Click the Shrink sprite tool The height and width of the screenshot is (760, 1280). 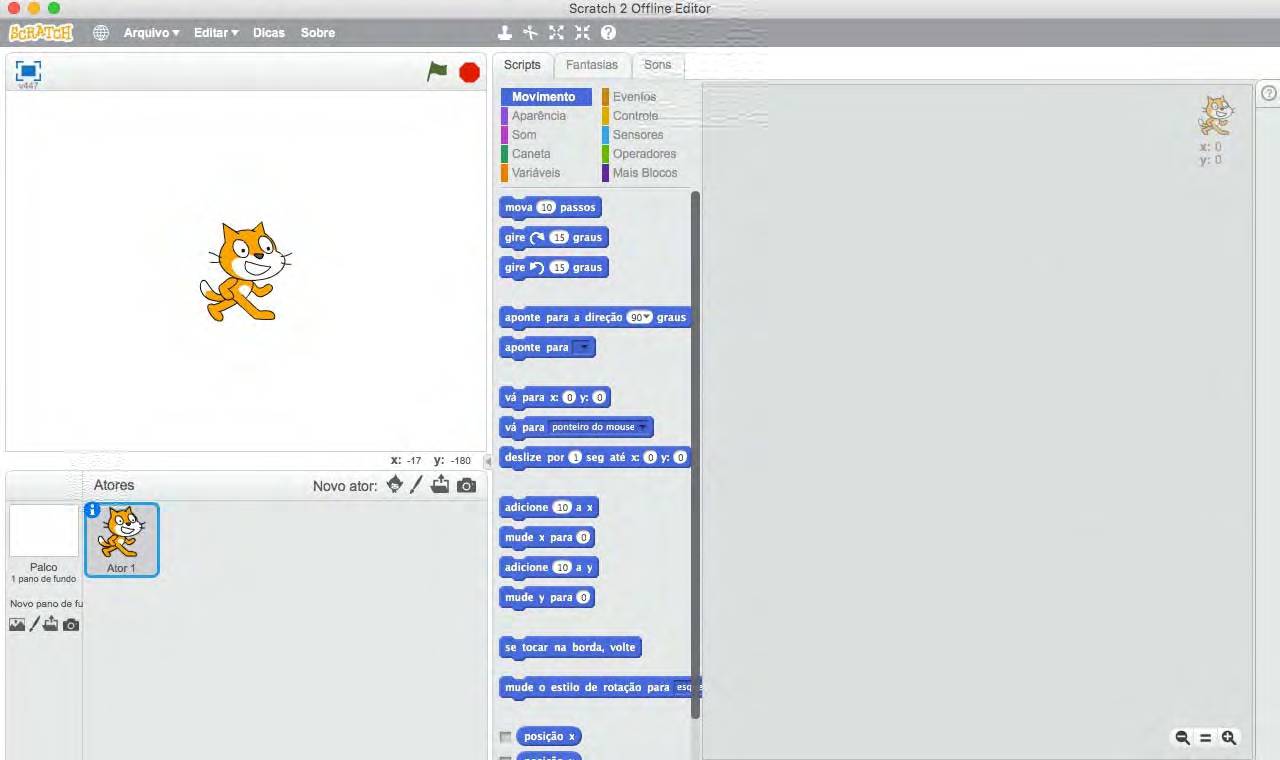click(x=583, y=32)
